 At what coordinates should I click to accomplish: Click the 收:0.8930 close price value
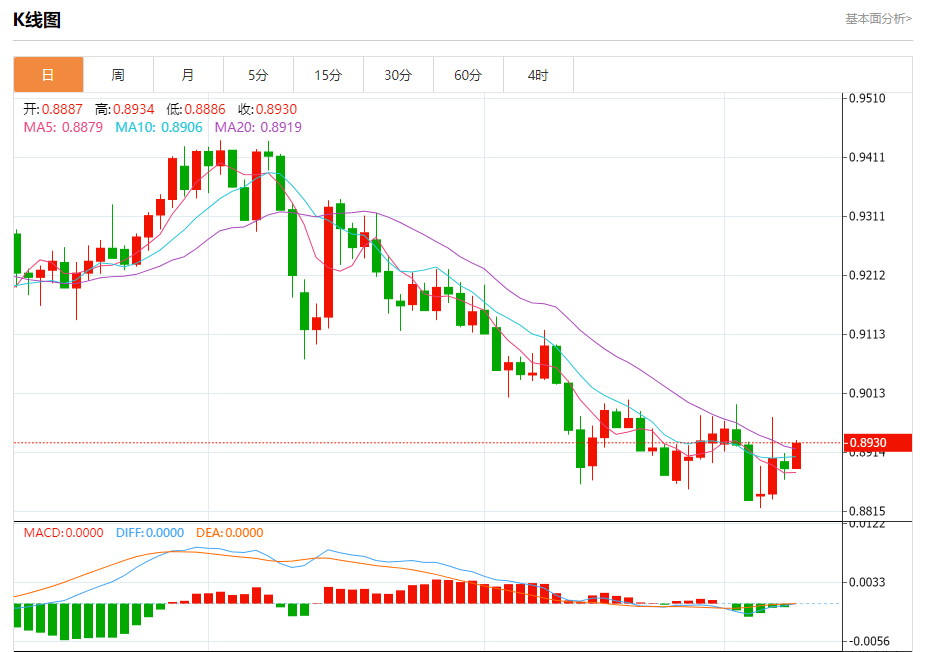267,109
